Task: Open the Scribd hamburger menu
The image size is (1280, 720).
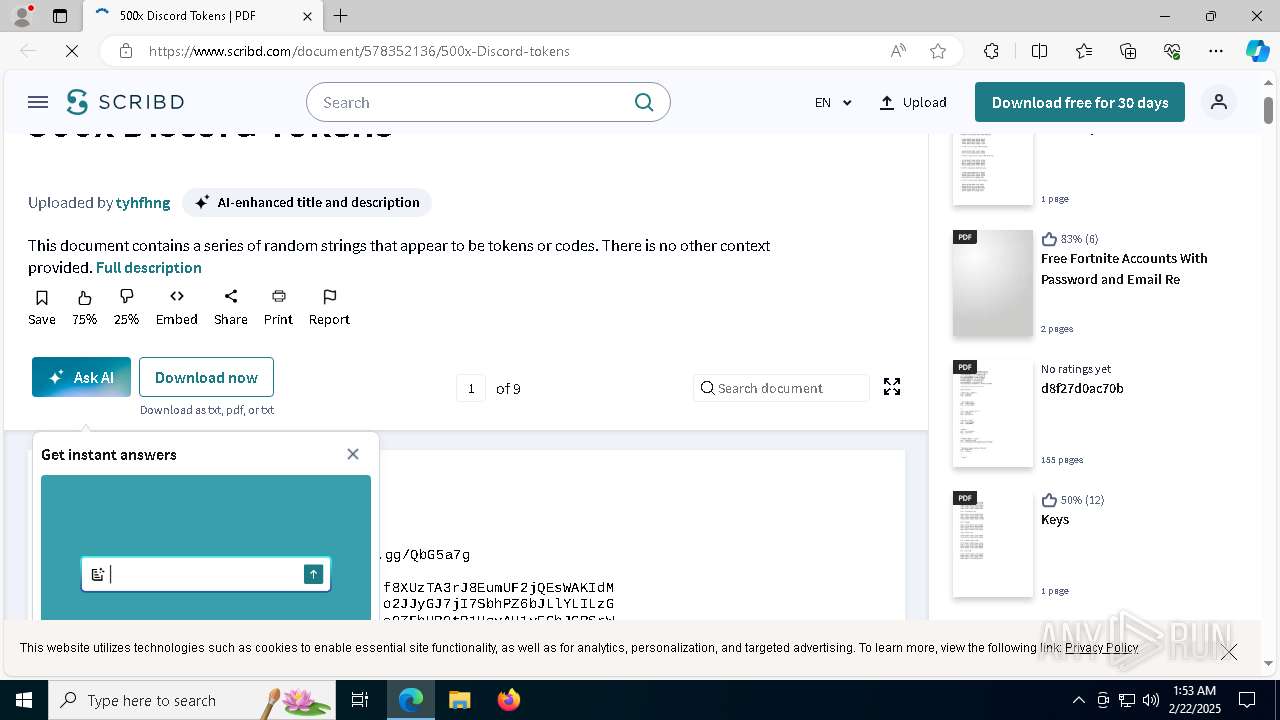Action: pyautogui.click(x=38, y=102)
